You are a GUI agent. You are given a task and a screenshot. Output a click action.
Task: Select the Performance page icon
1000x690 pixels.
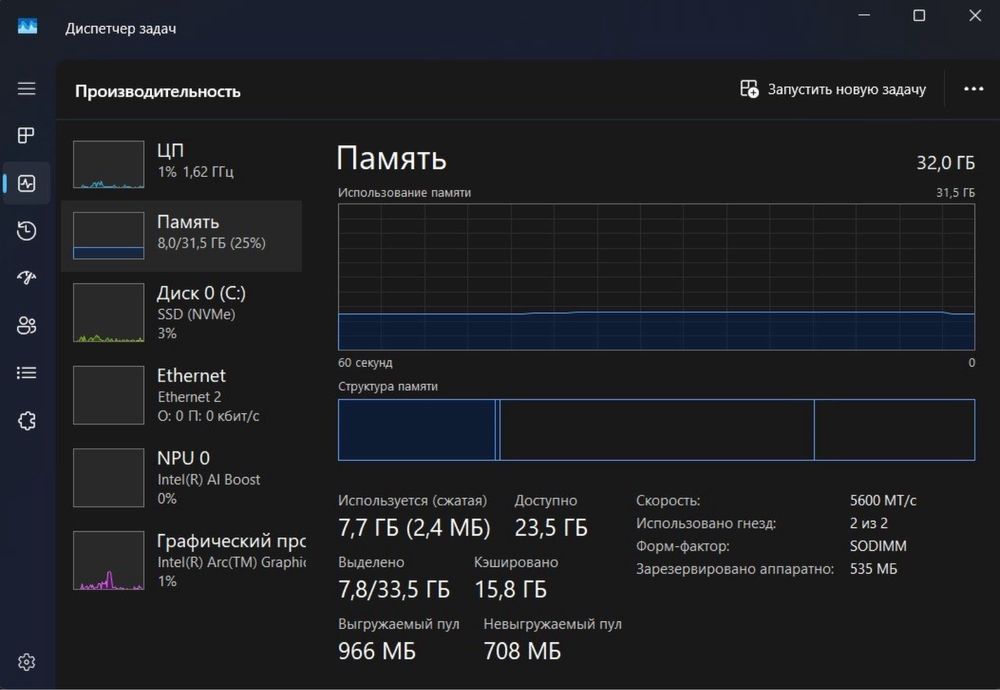[x=26, y=184]
